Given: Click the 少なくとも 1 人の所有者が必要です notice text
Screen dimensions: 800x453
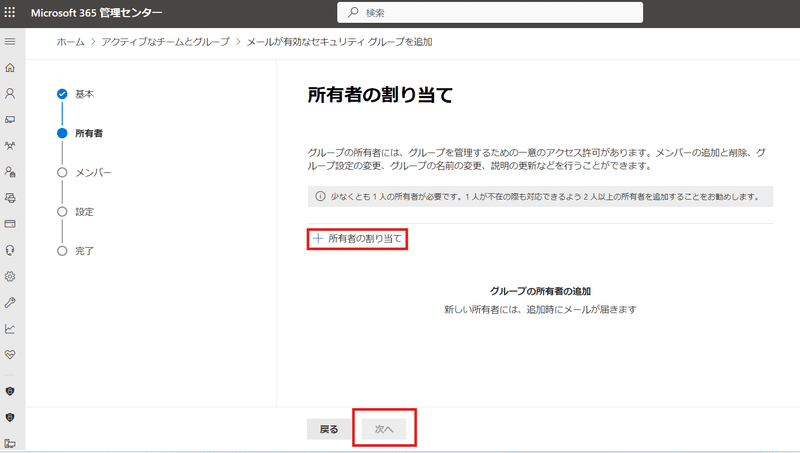Looking at the screenshot, I should click(x=545, y=196).
